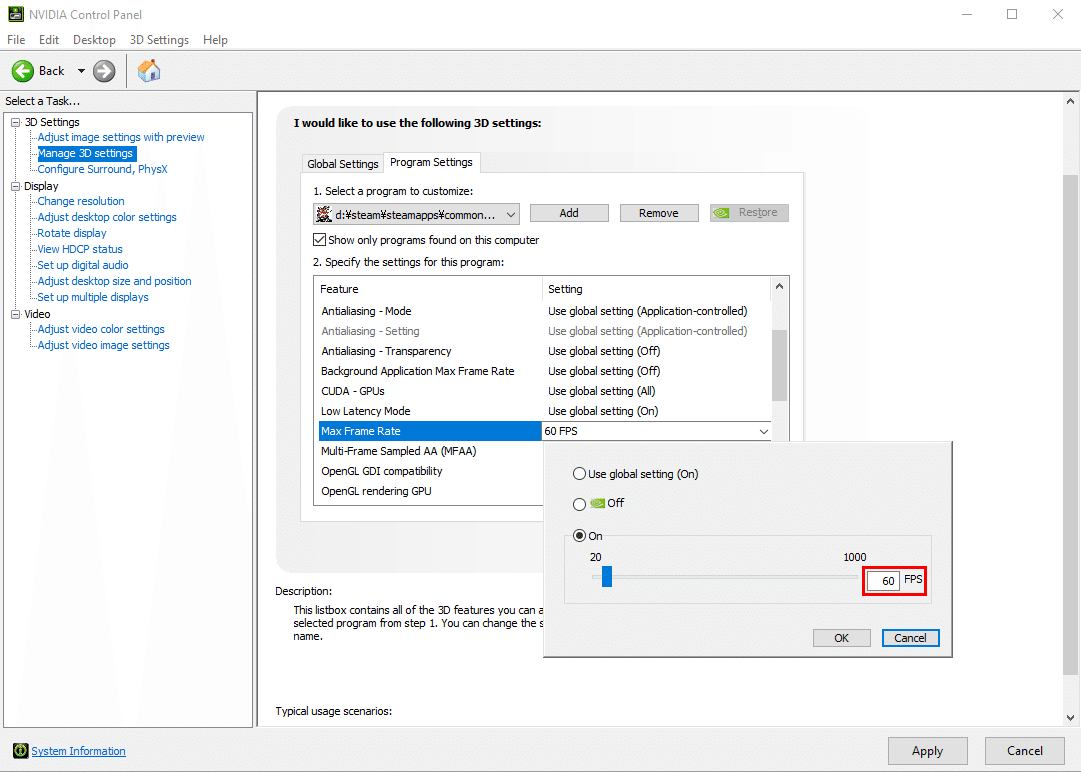Viewport: 1081px width, 773px height.
Task: Open the File menu
Action: click(16, 40)
